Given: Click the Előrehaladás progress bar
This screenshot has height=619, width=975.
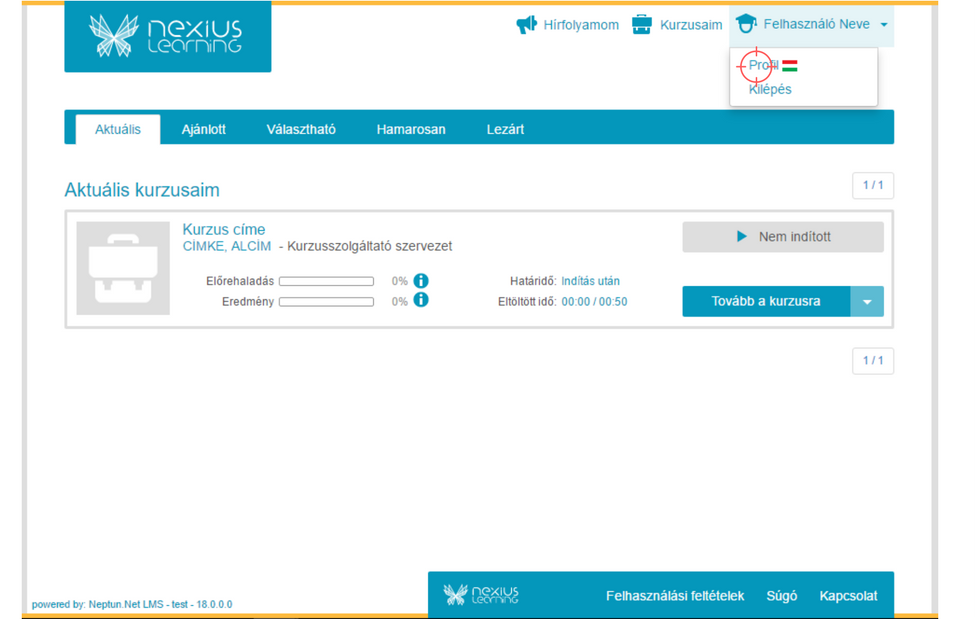Looking at the screenshot, I should (x=326, y=282).
